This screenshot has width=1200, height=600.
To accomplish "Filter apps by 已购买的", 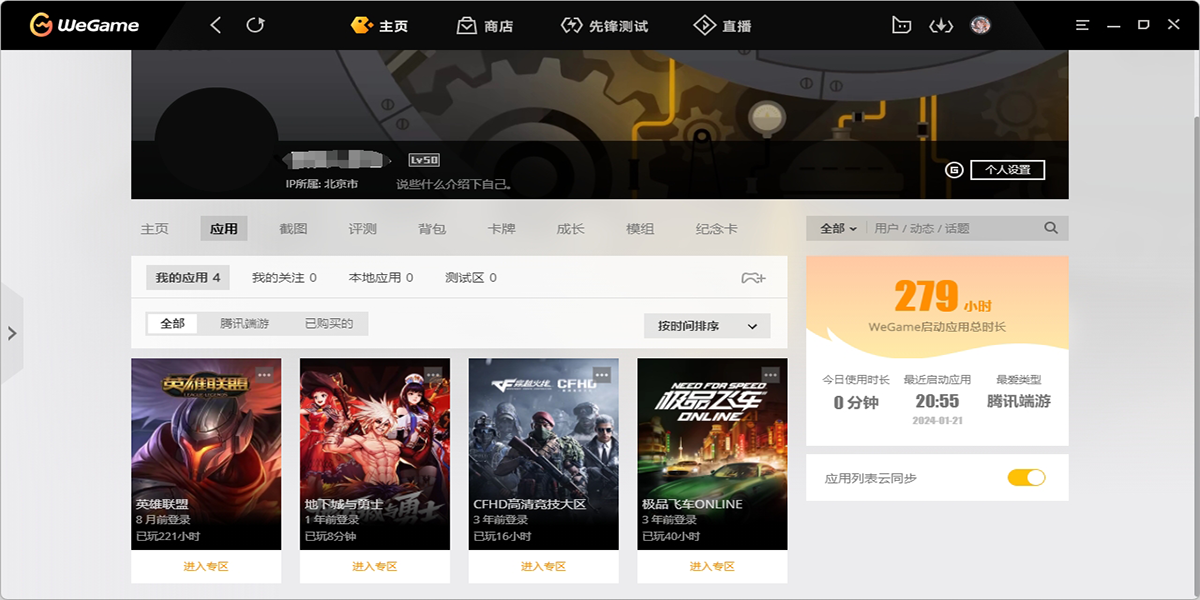I will 329,324.
